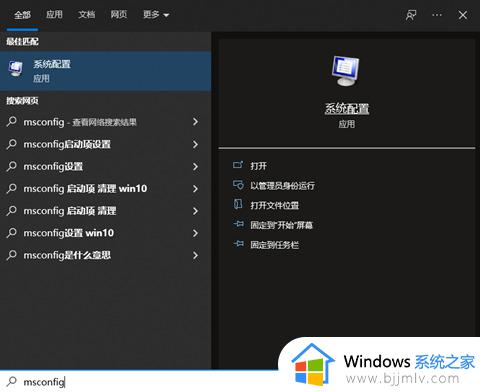
Task: Expand the msconfig启动项设置 suggestion arrow
Action: click(196, 144)
